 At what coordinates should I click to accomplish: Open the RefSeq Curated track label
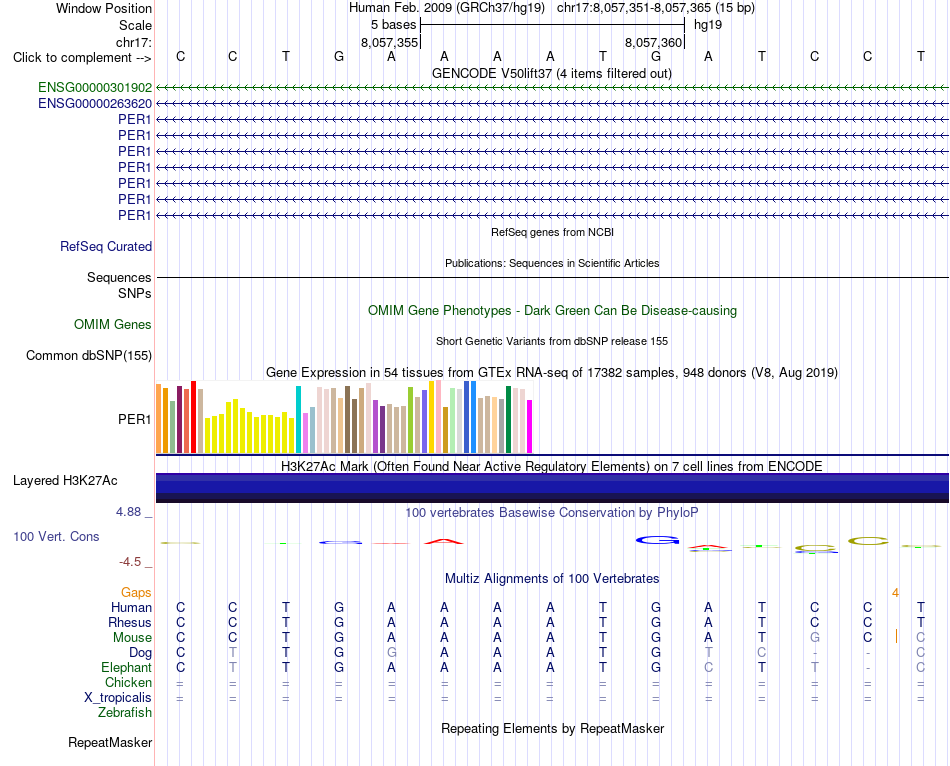(106, 247)
